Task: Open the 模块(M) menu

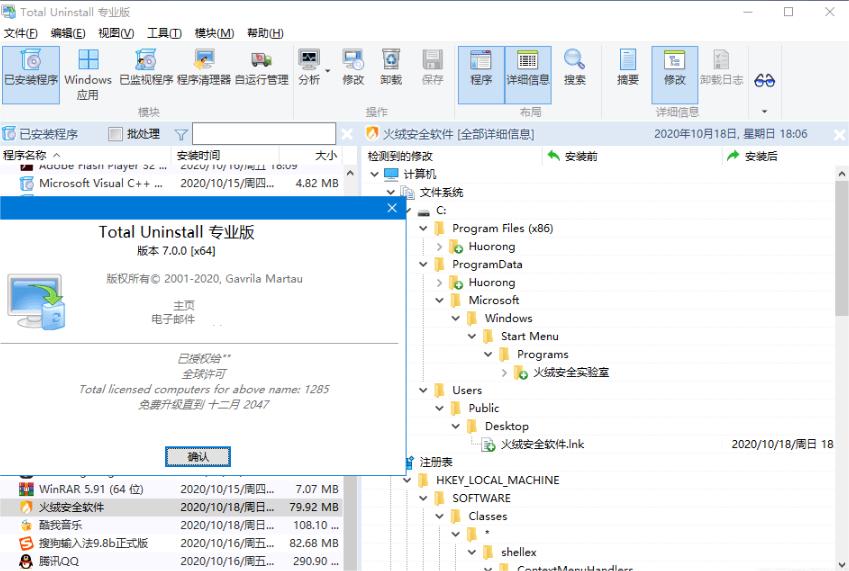Action: coord(214,34)
